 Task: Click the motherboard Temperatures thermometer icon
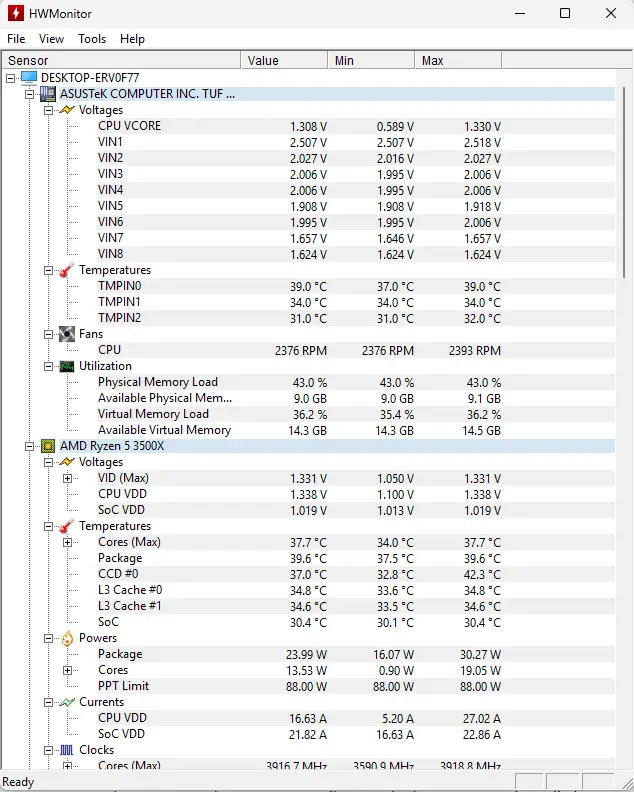[67, 270]
